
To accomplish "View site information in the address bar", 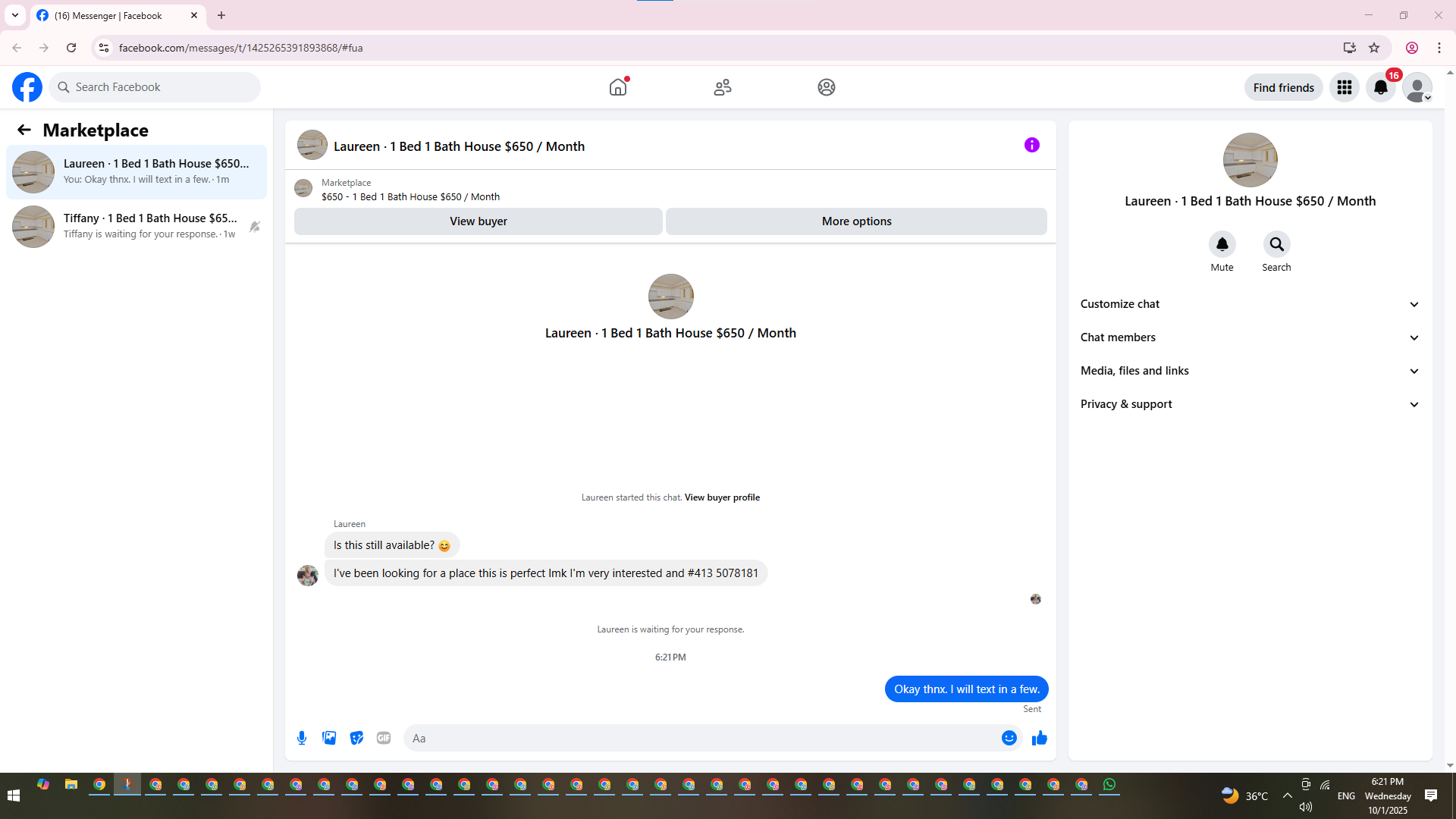I will (x=104, y=48).
